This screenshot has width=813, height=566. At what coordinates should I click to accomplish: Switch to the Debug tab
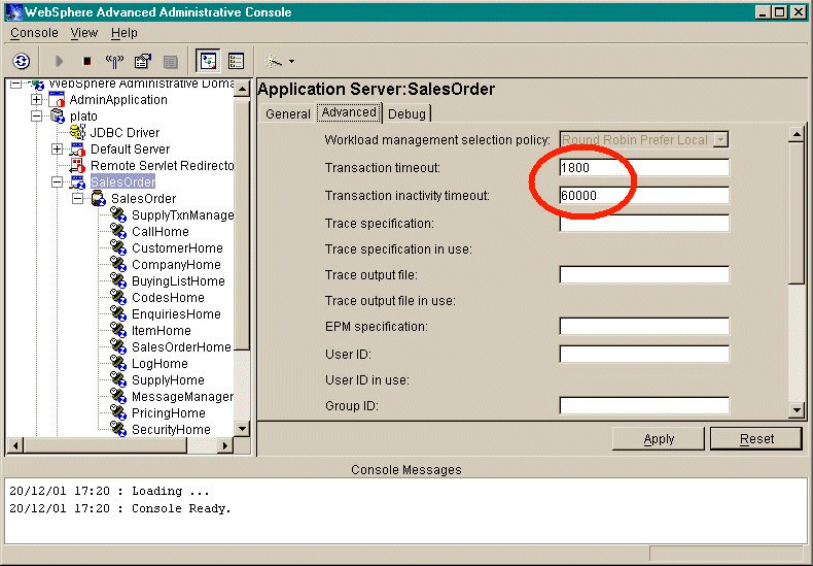[x=407, y=114]
